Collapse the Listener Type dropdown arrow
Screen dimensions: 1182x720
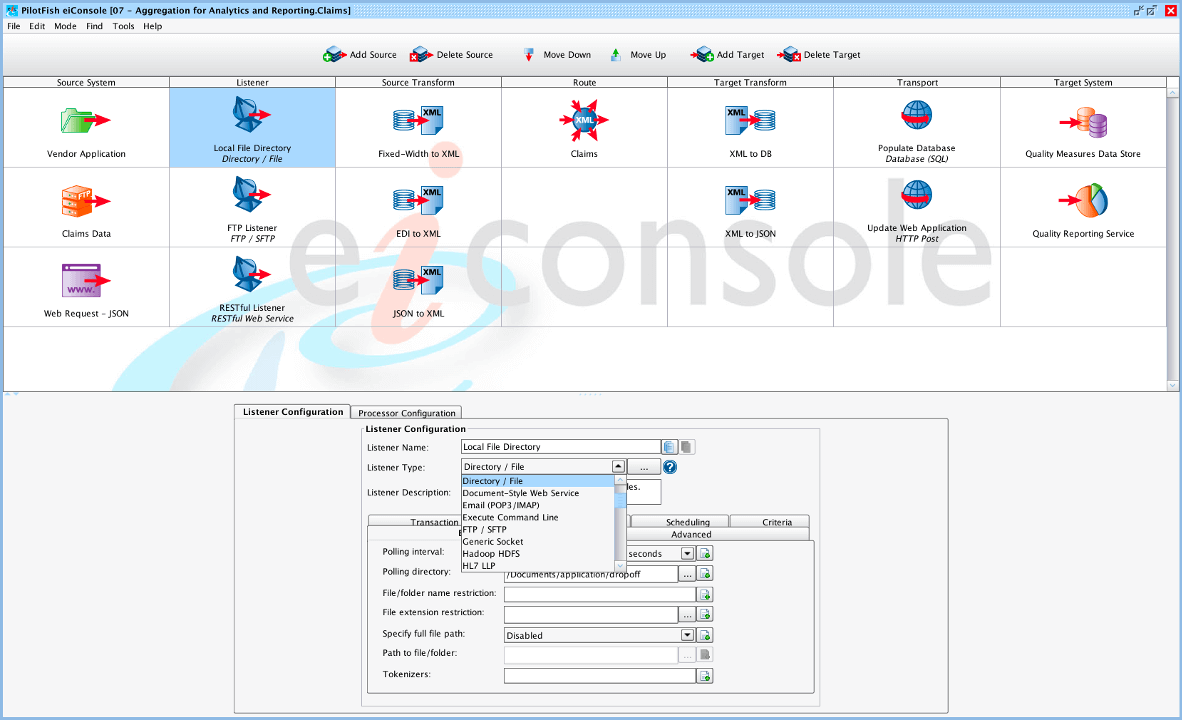click(x=618, y=467)
